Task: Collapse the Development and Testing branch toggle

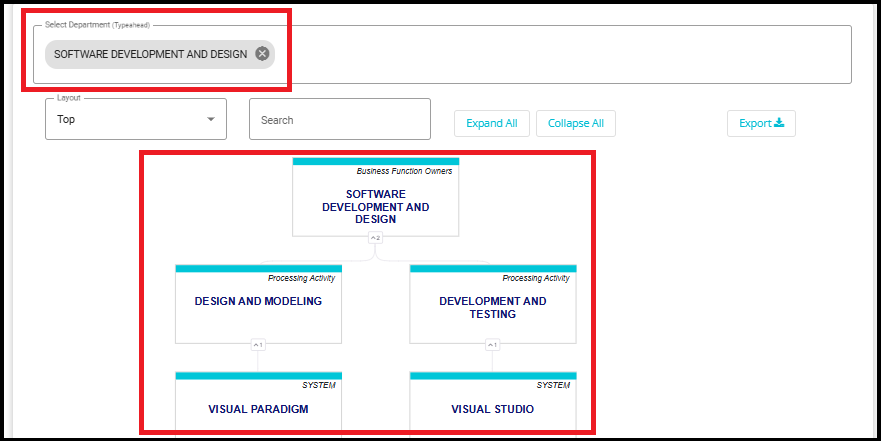Action: [x=492, y=345]
